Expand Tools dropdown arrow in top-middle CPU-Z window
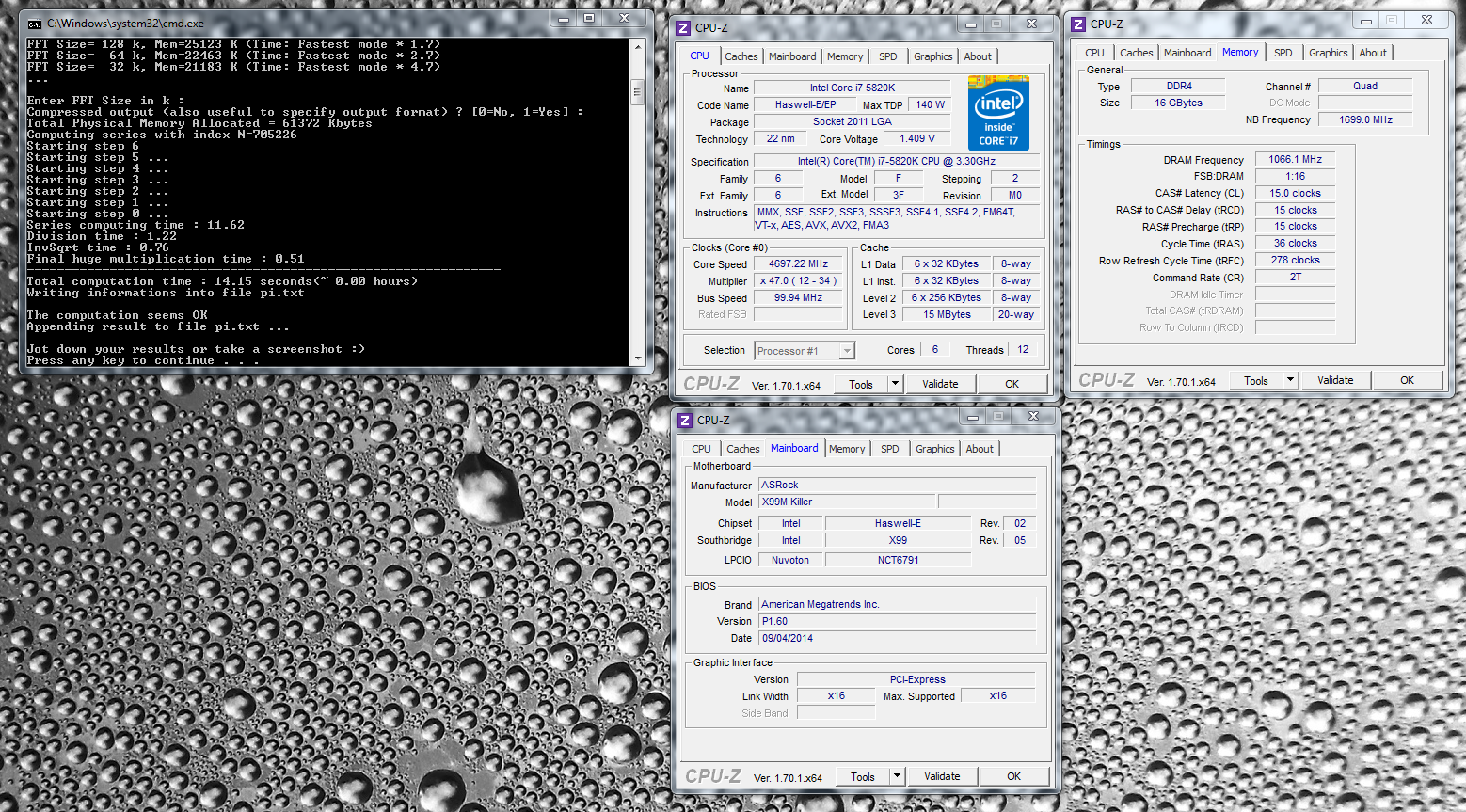Image resolution: width=1466 pixels, height=812 pixels. (x=895, y=384)
